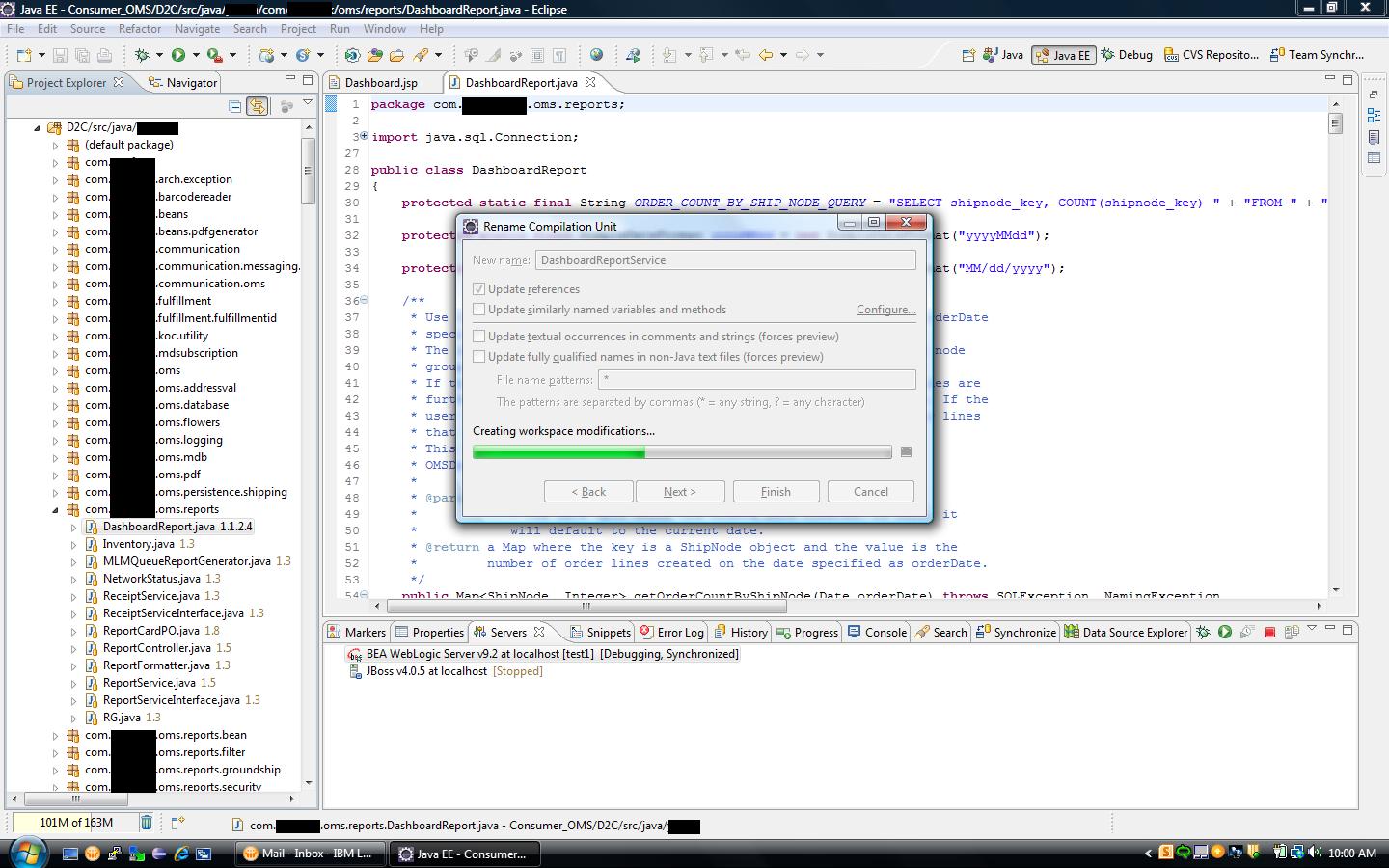Switch to the Console tab
Image resolution: width=1389 pixels, height=868 pixels.
(877, 633)
